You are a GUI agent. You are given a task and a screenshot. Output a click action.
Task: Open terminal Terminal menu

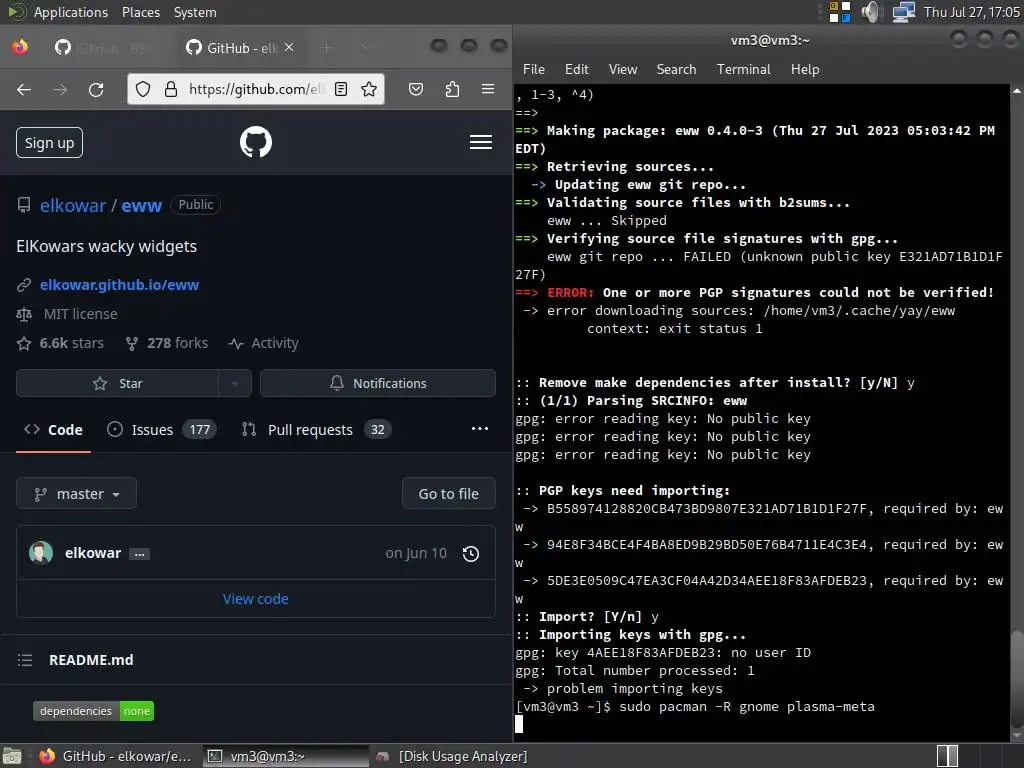click(x=744, y=69)
